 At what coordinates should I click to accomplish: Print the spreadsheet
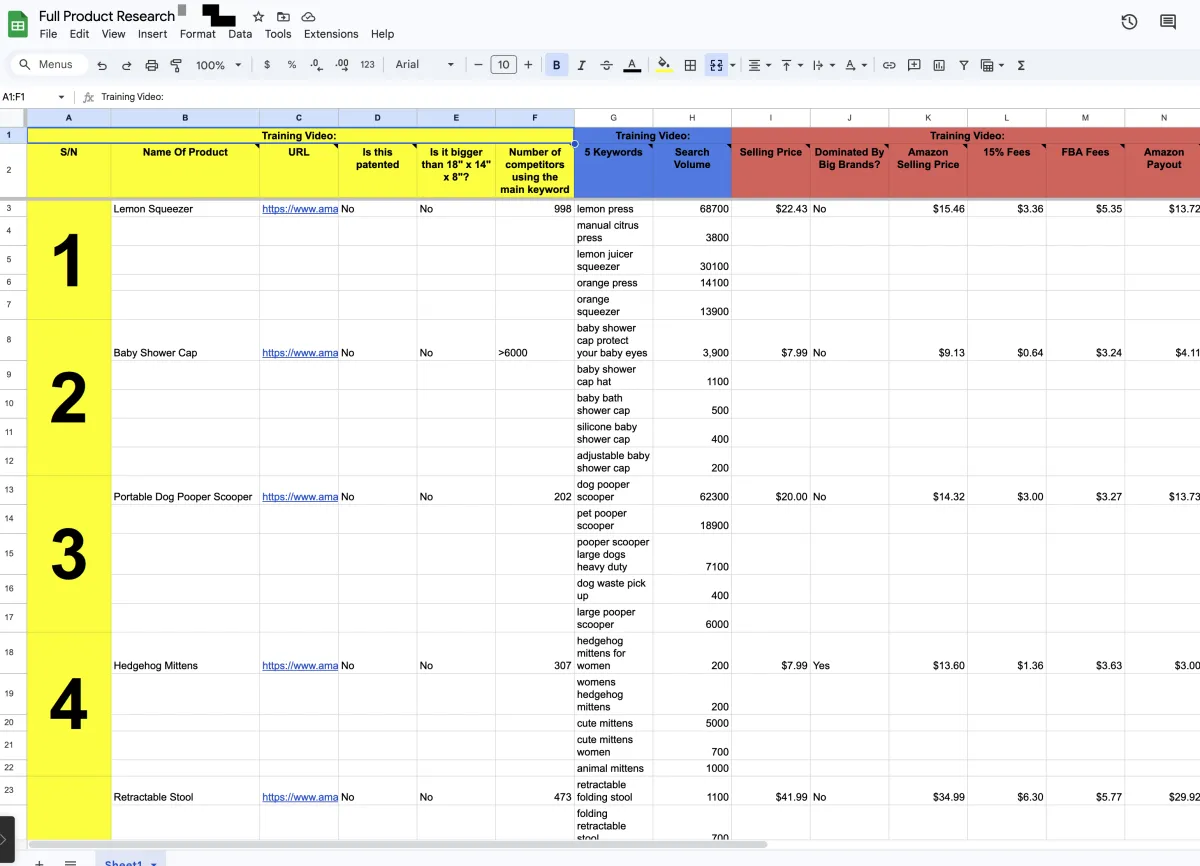(152, 65)
